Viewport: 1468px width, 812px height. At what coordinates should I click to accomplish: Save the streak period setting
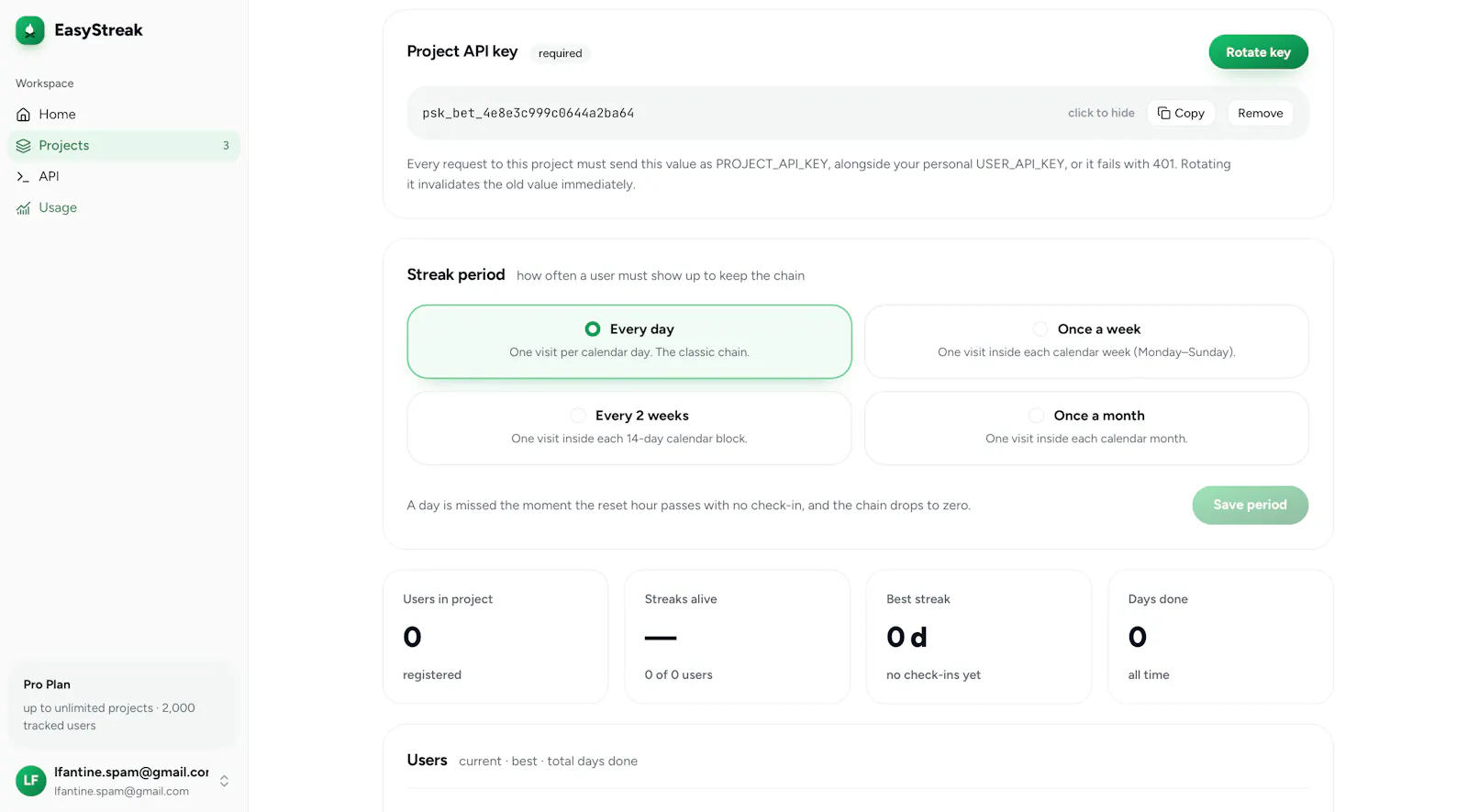click(1250, 506)
